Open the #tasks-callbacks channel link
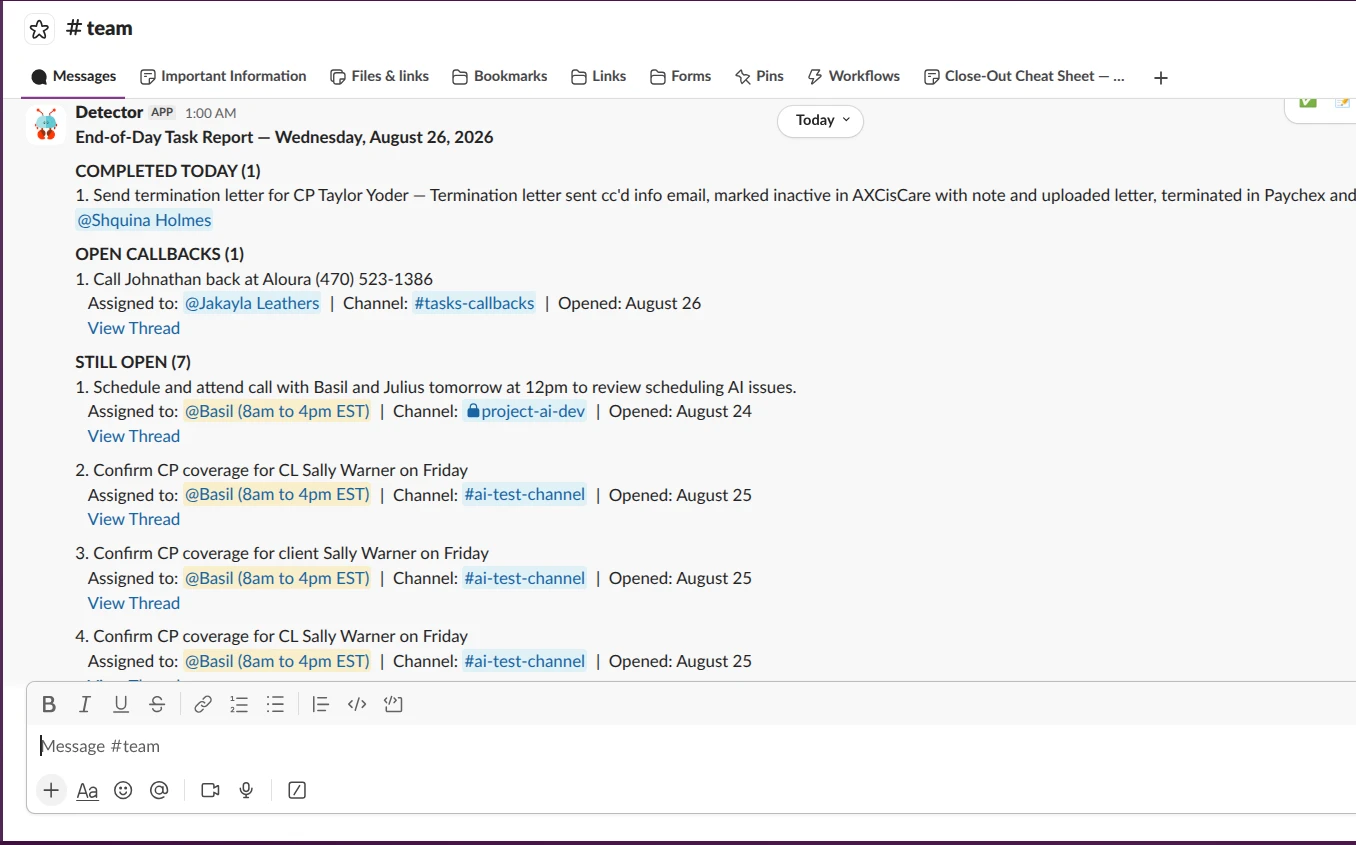The image size is (1356, 845). coord(474,303)
